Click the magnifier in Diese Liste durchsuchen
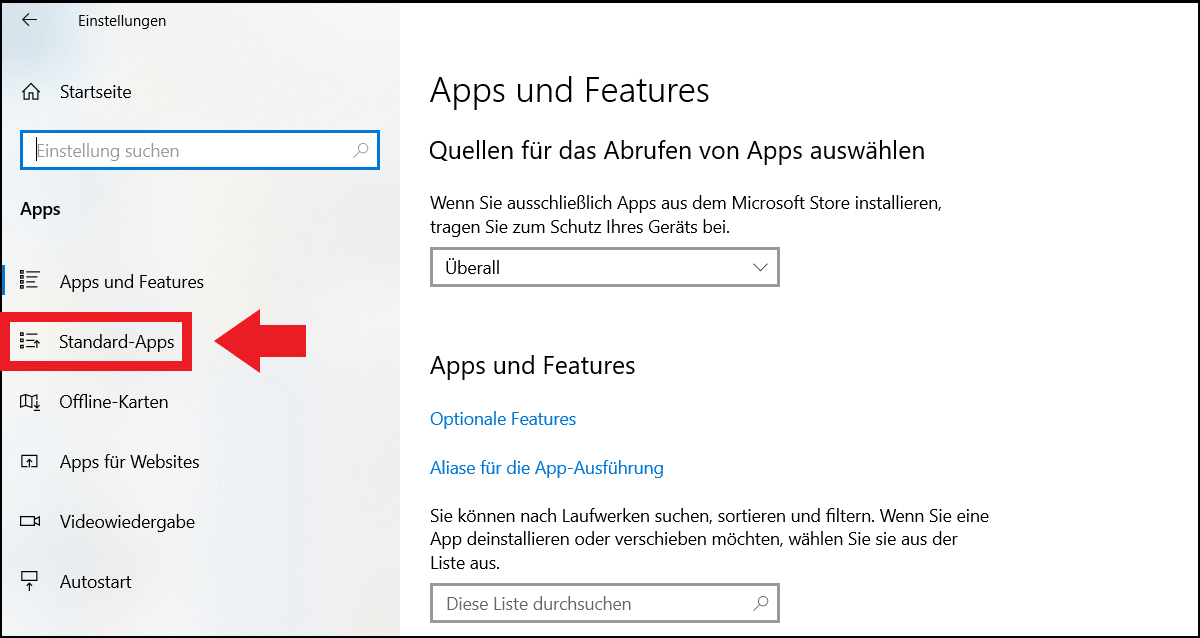Viewport: 1200px width, 638px height. click(761, 604)
